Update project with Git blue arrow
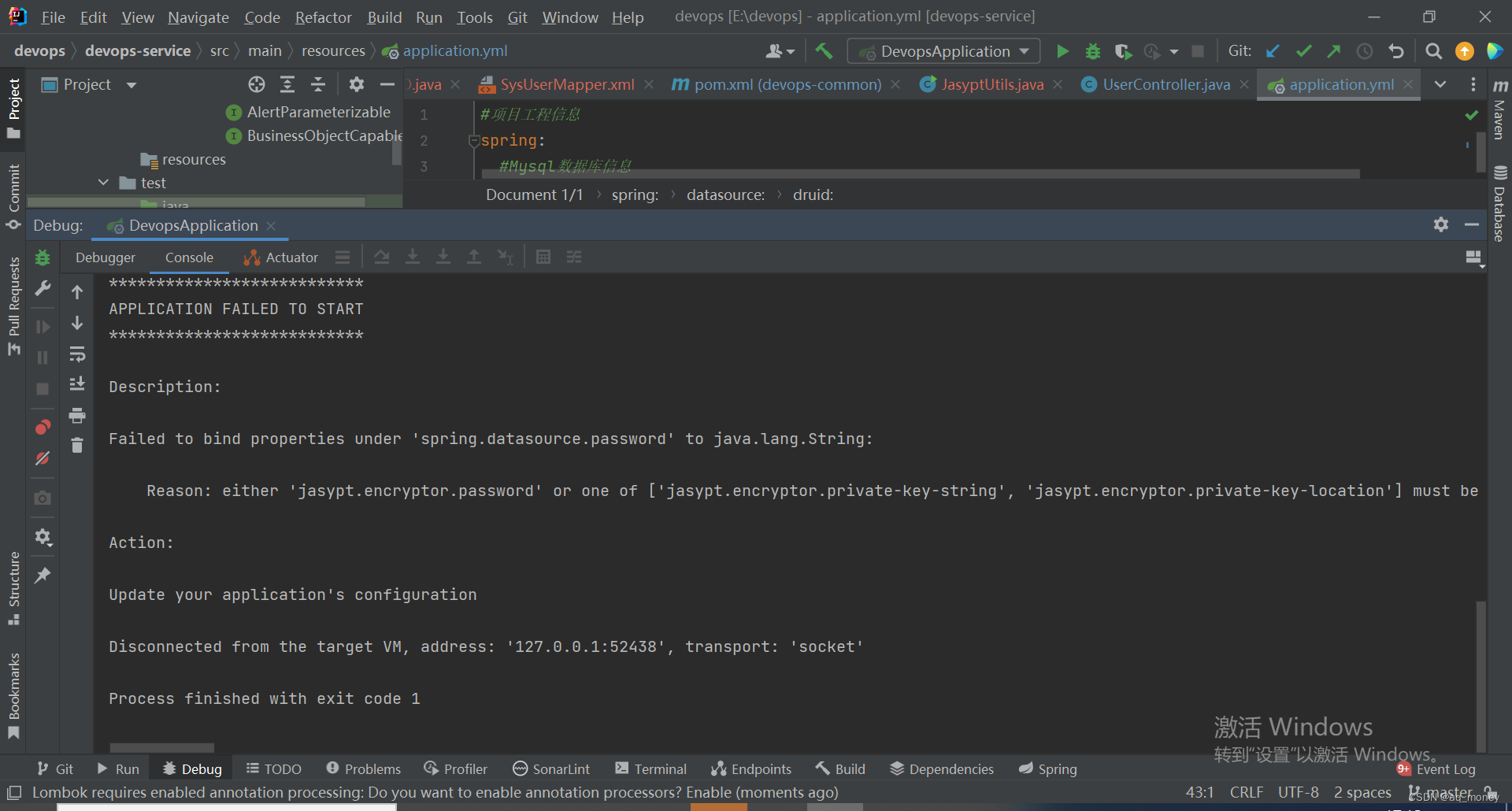 [1273, 51]
